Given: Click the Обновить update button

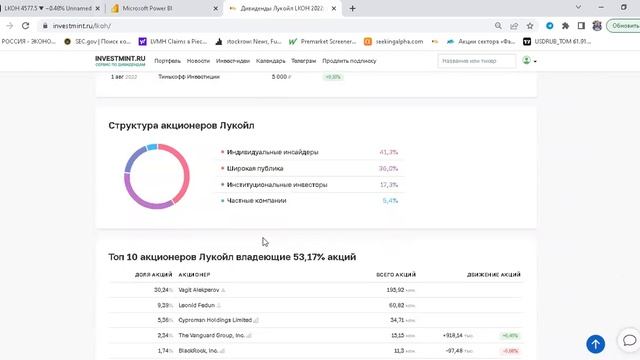Looking at the screenshot, I should coord(624,26).
